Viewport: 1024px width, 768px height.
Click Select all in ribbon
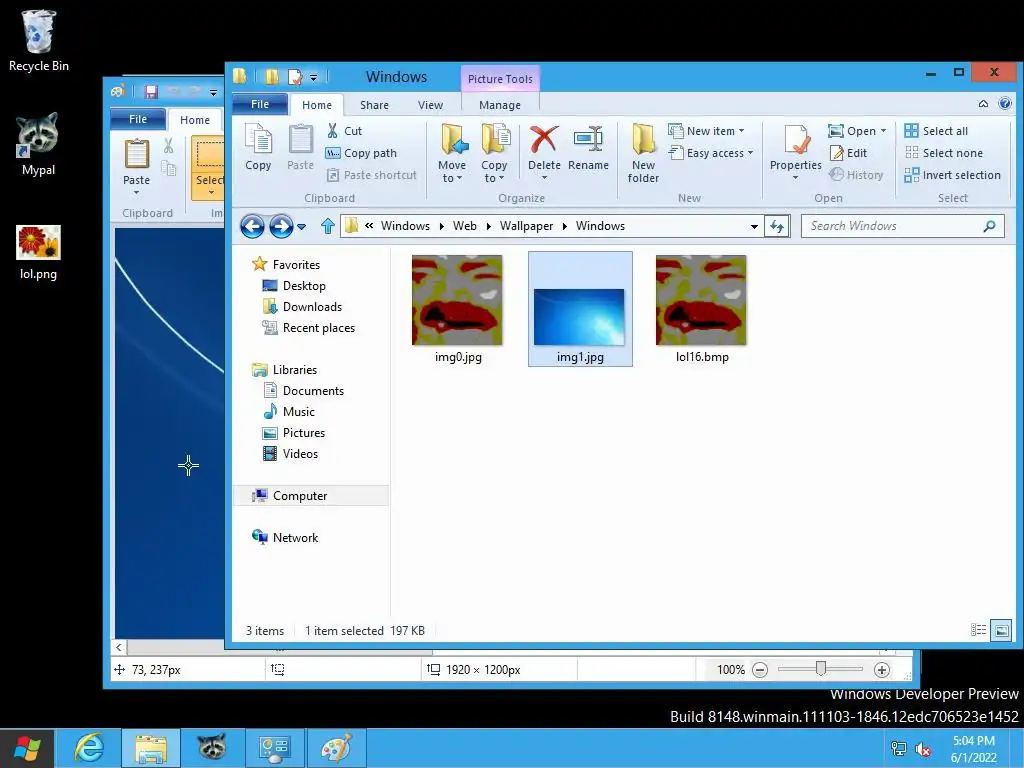pos(936,131)
